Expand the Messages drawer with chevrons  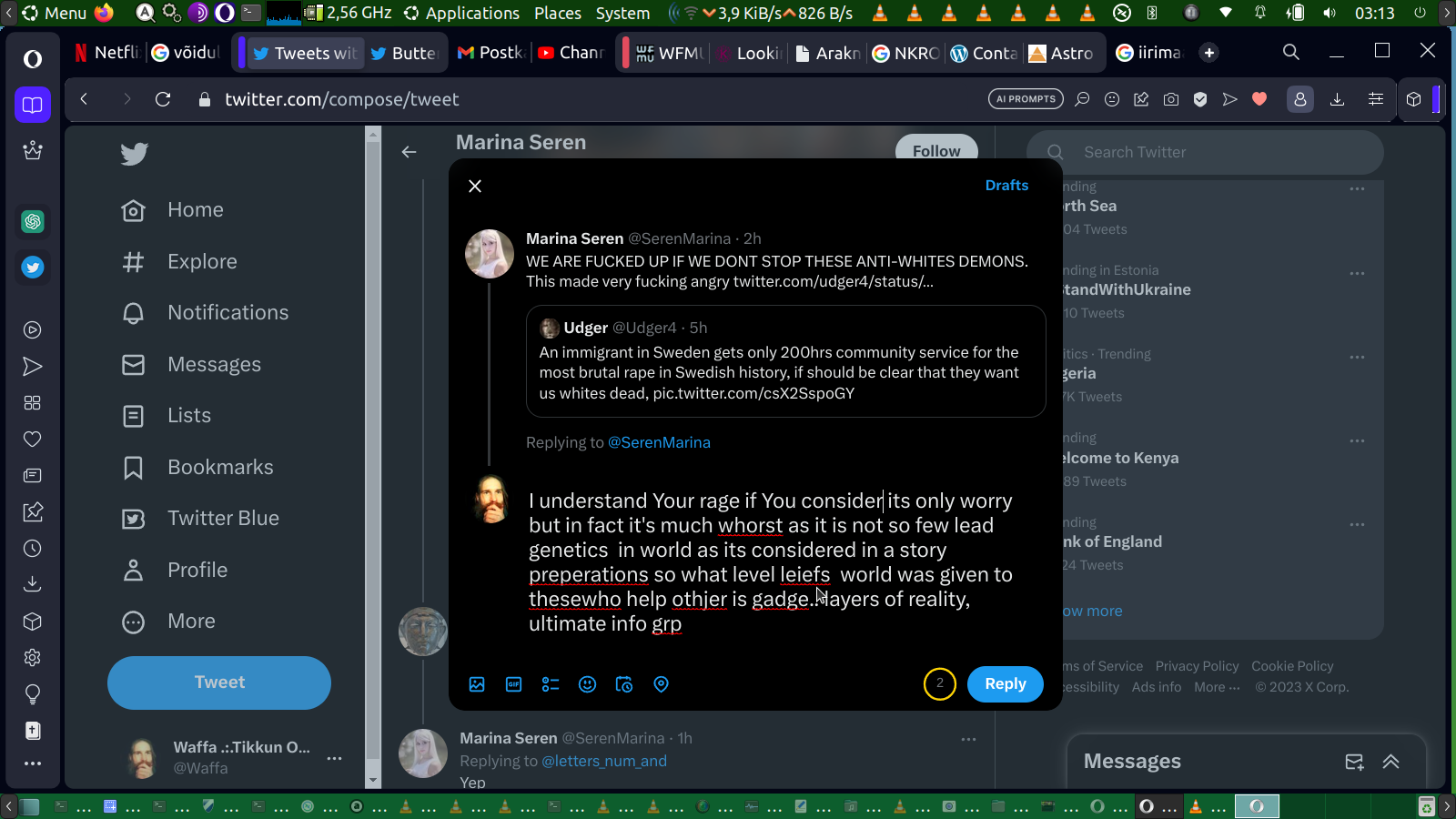pyautogui.click(x=1391, y=763)
